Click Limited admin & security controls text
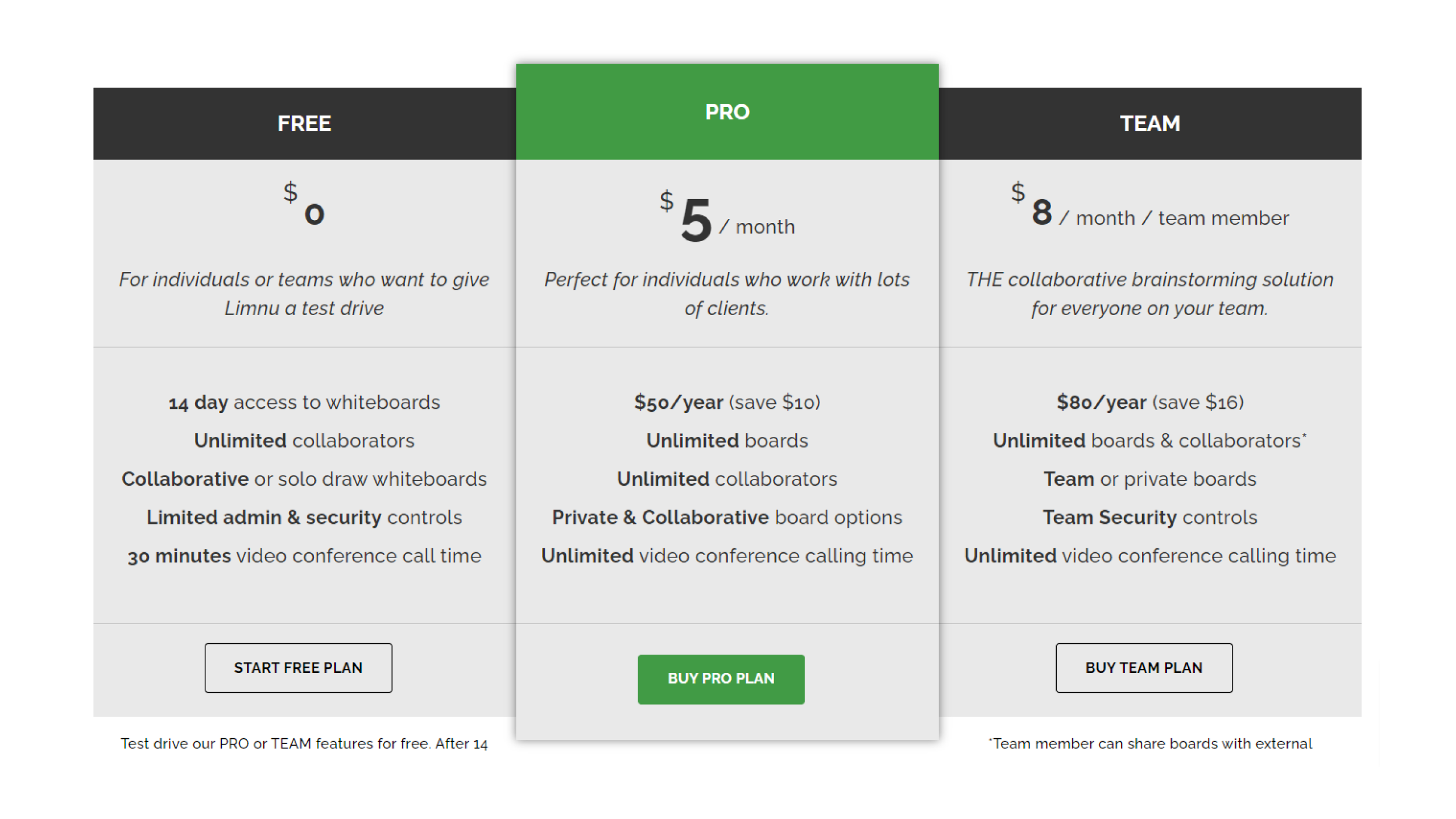 click(304, 517)
